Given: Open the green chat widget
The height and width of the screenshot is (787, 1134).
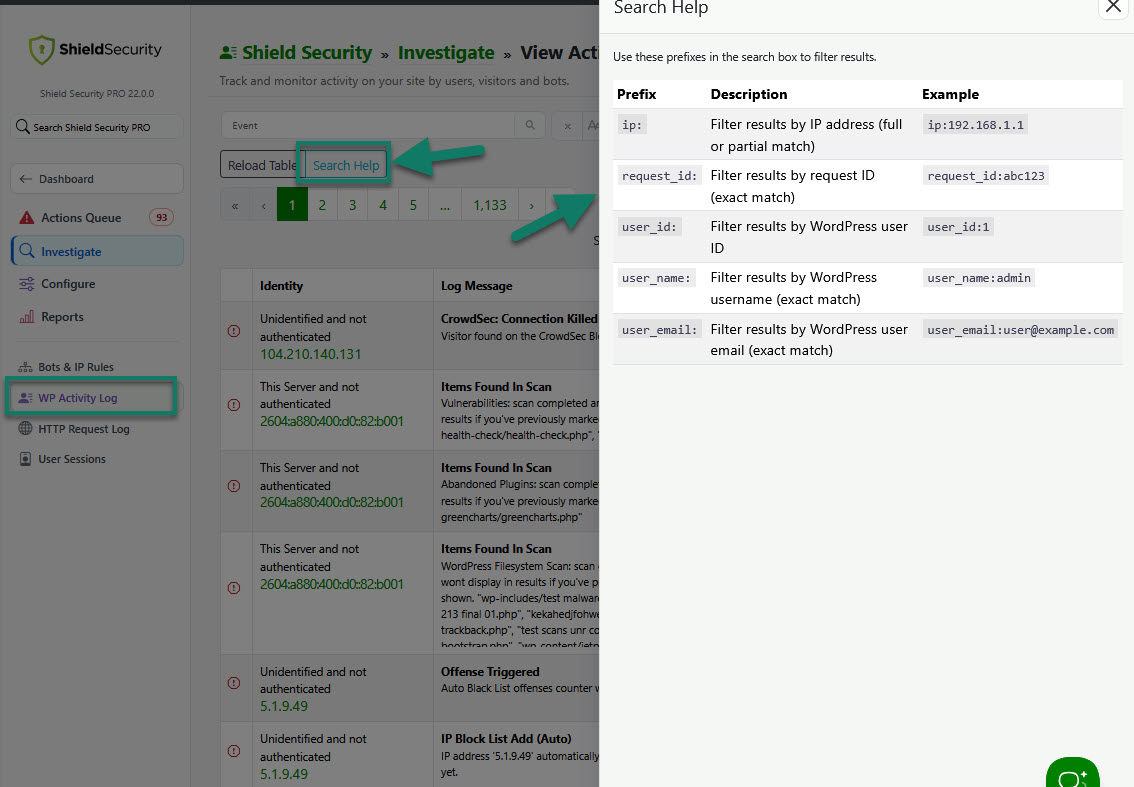Looking at the screenshot, I should point(1073,774).
